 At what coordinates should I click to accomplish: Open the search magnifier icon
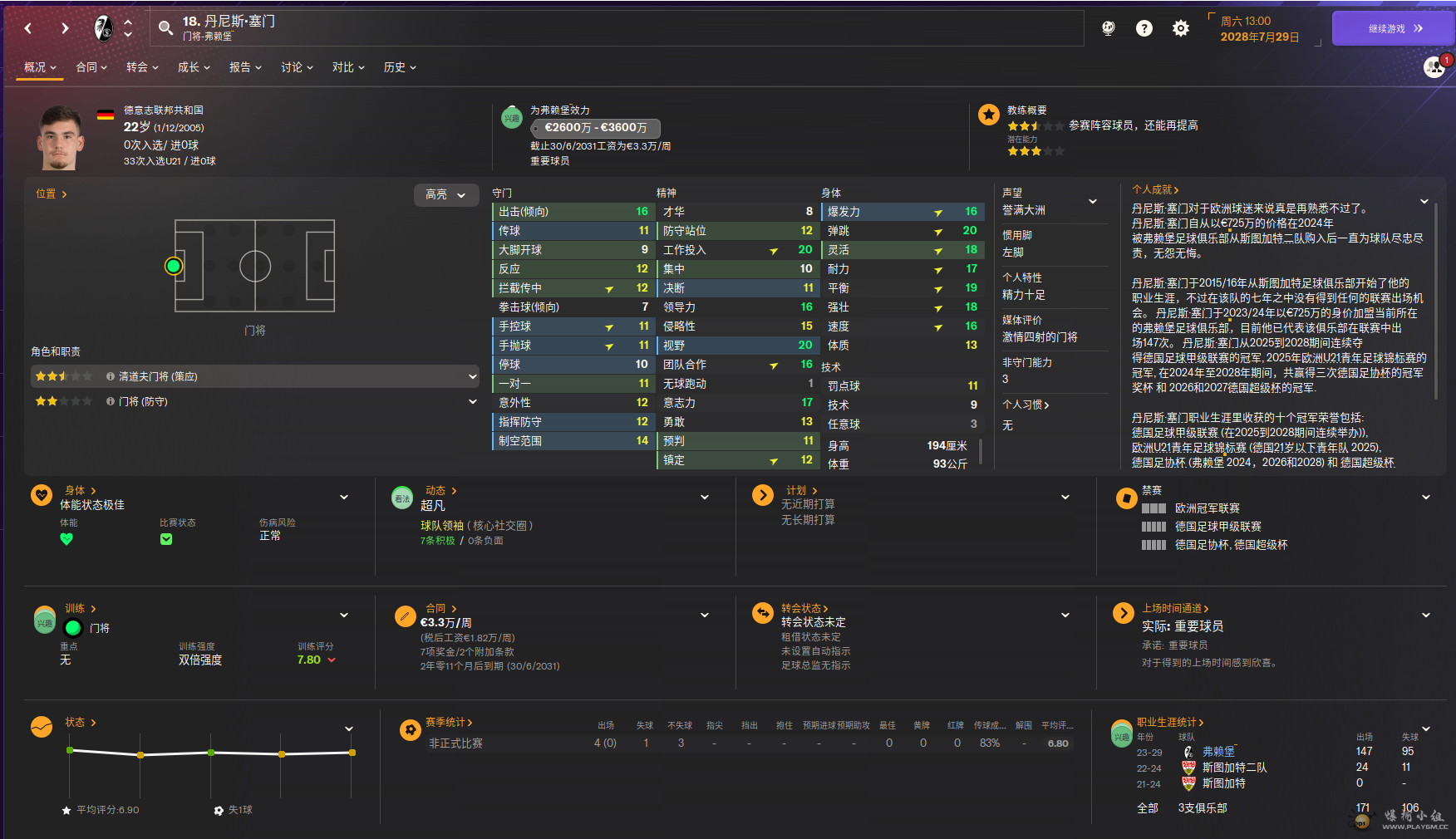166,28
